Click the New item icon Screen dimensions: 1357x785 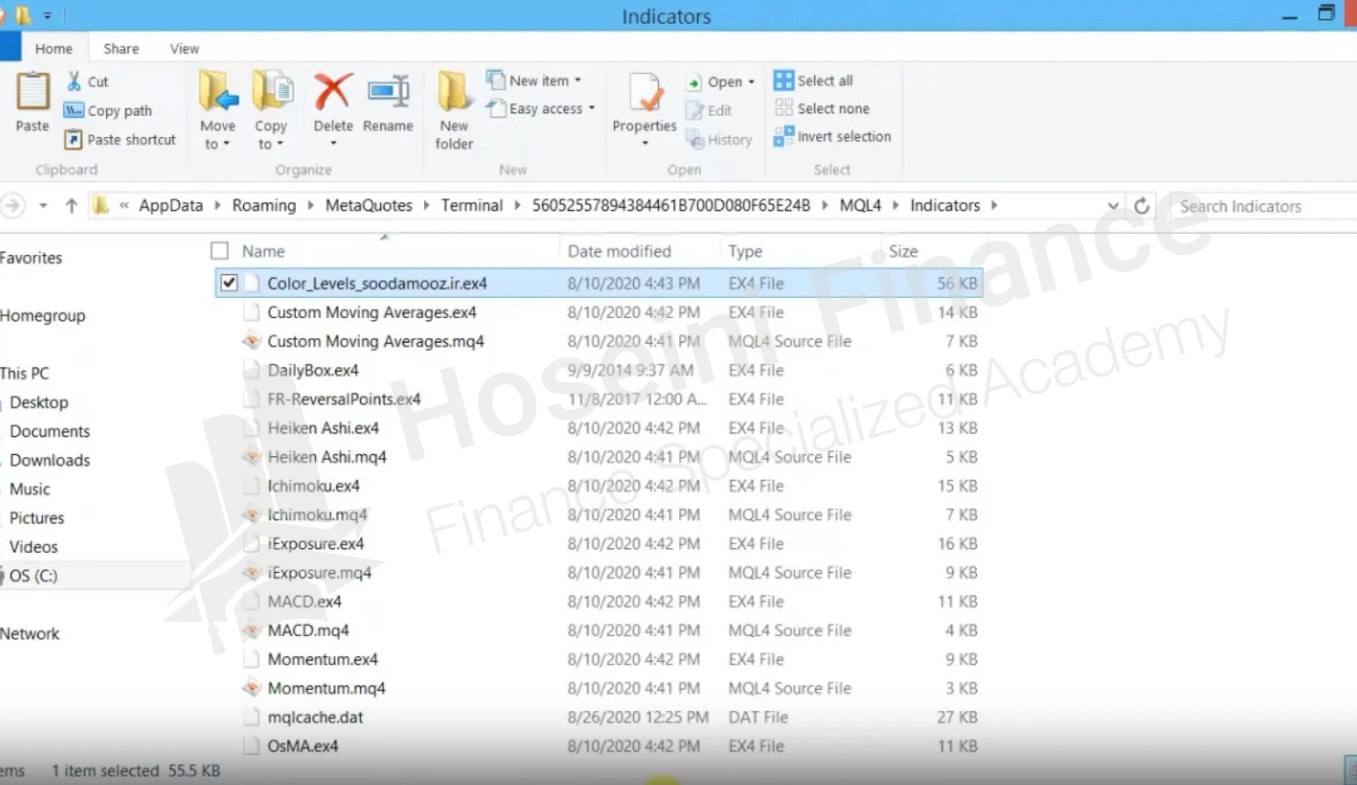pyautogui.click(x=495, y=80)
